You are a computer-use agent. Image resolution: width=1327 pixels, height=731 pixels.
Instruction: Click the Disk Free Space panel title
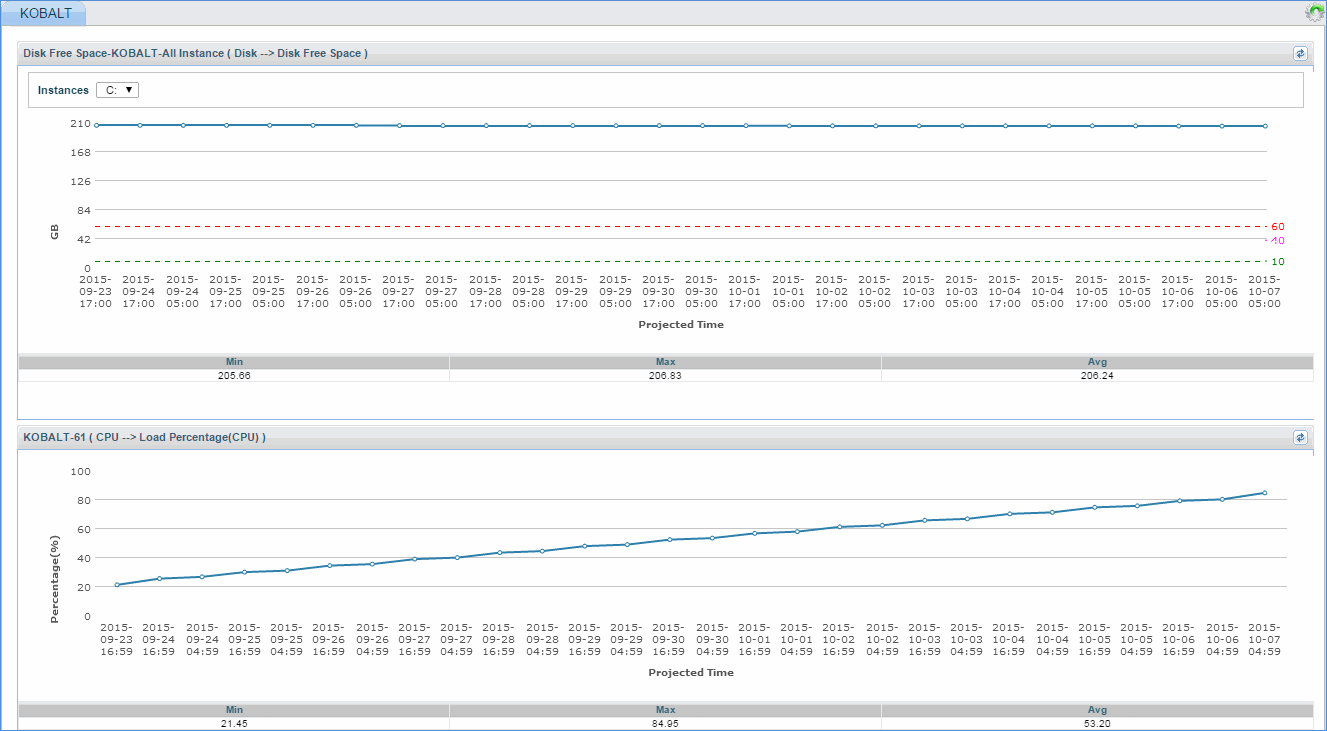195,54
